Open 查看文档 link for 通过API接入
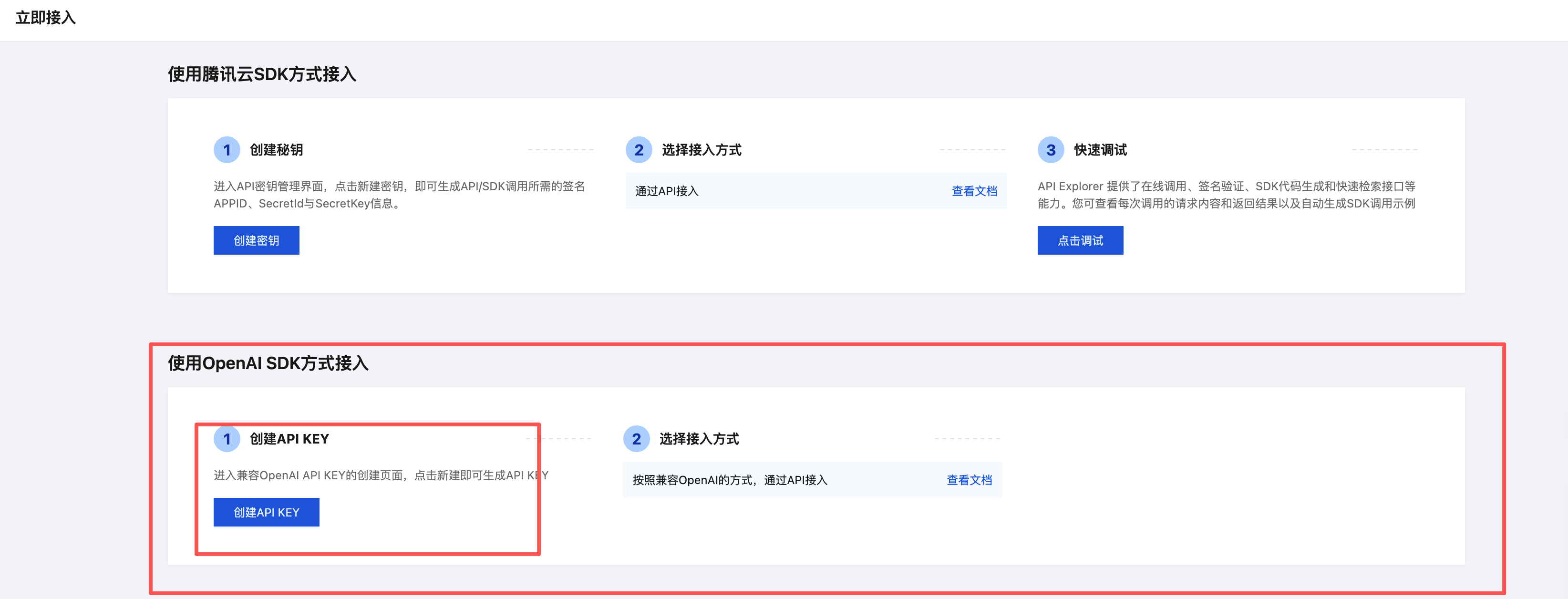 coord(974,191)
